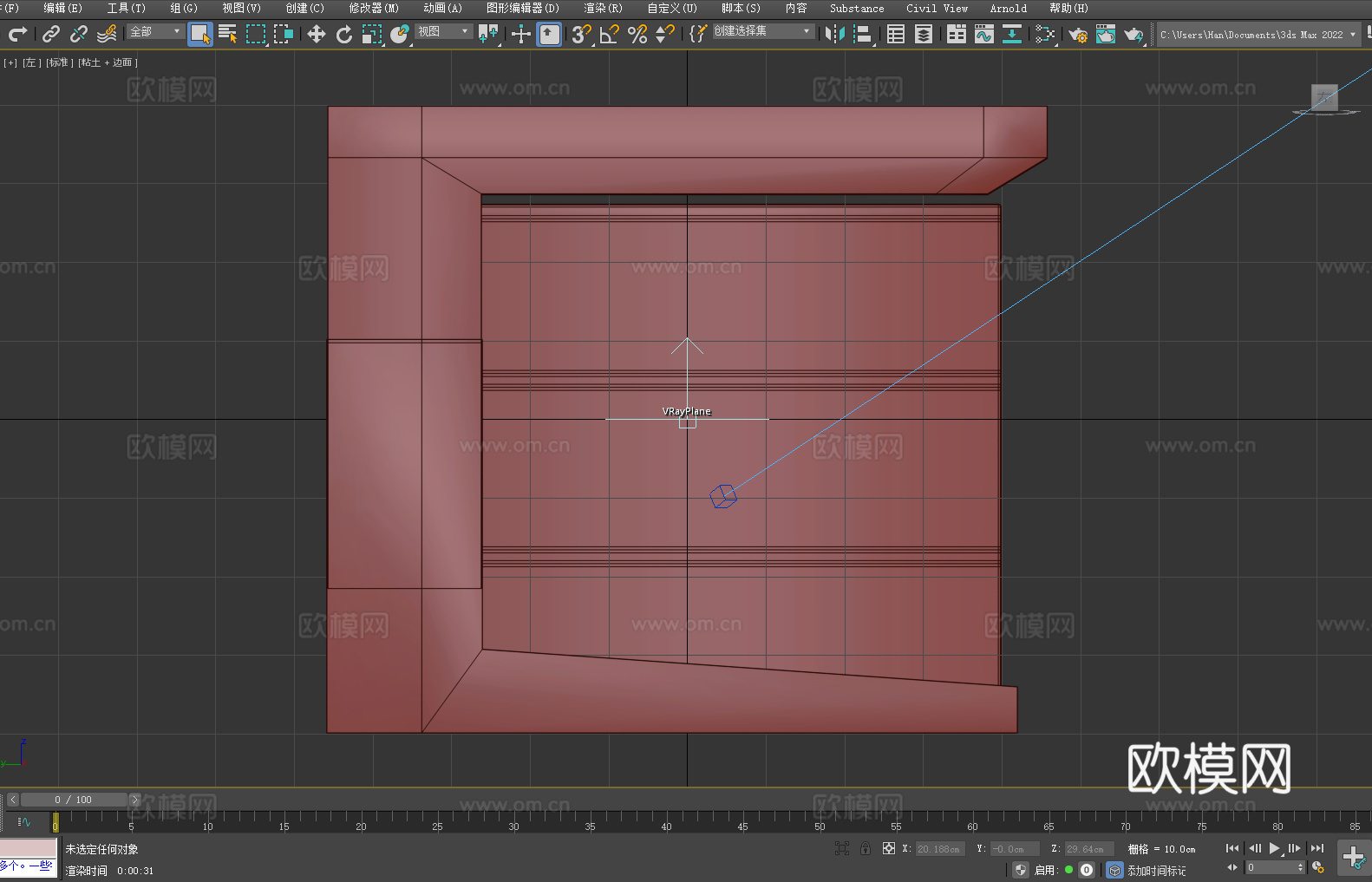This screenshot has height=882, width=1372.
Task: Click X coordinate field 20.188cm
Action: click(x=941, y=849)
